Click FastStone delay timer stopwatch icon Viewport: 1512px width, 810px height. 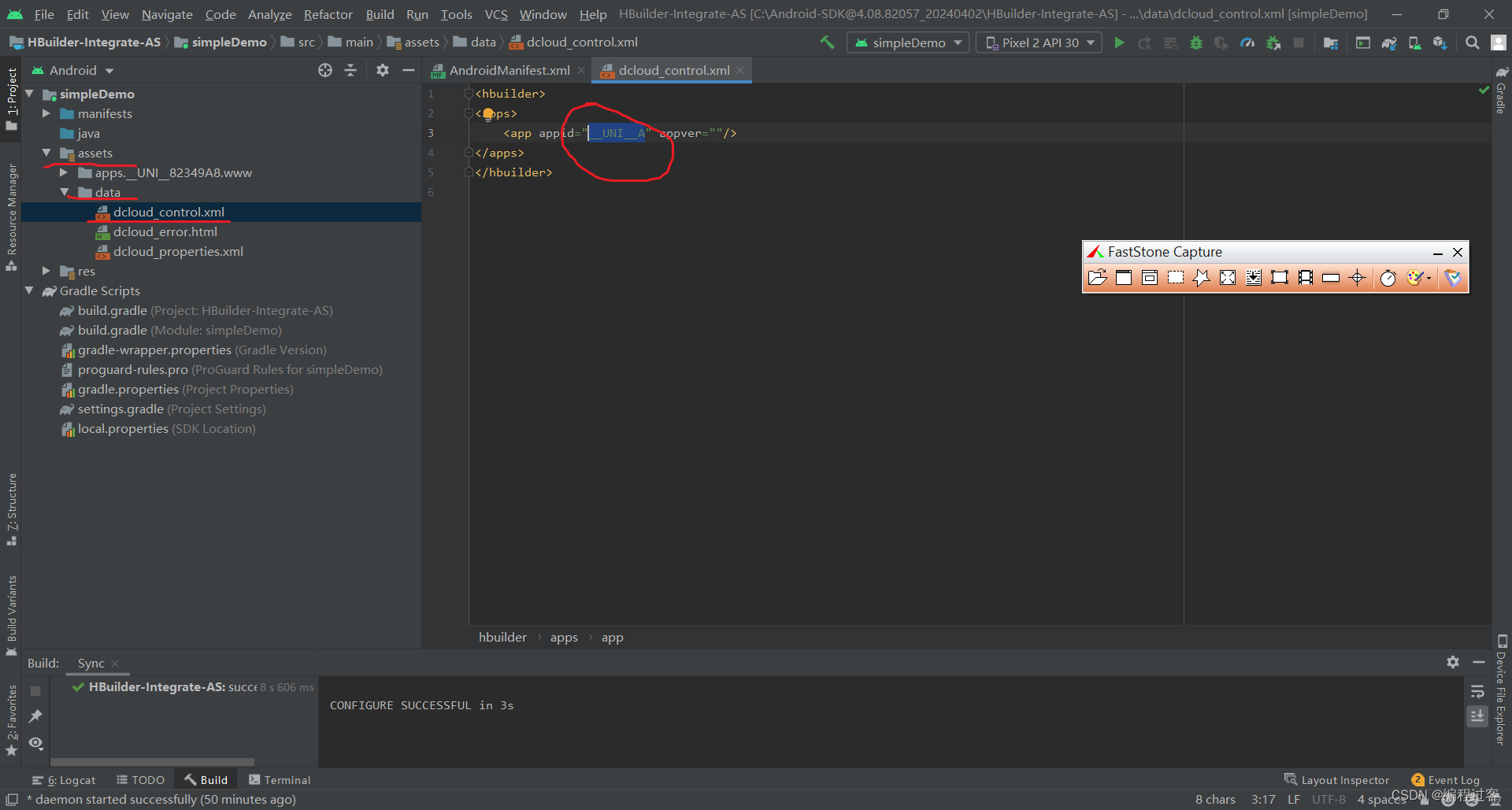(x=1388, y=277)
